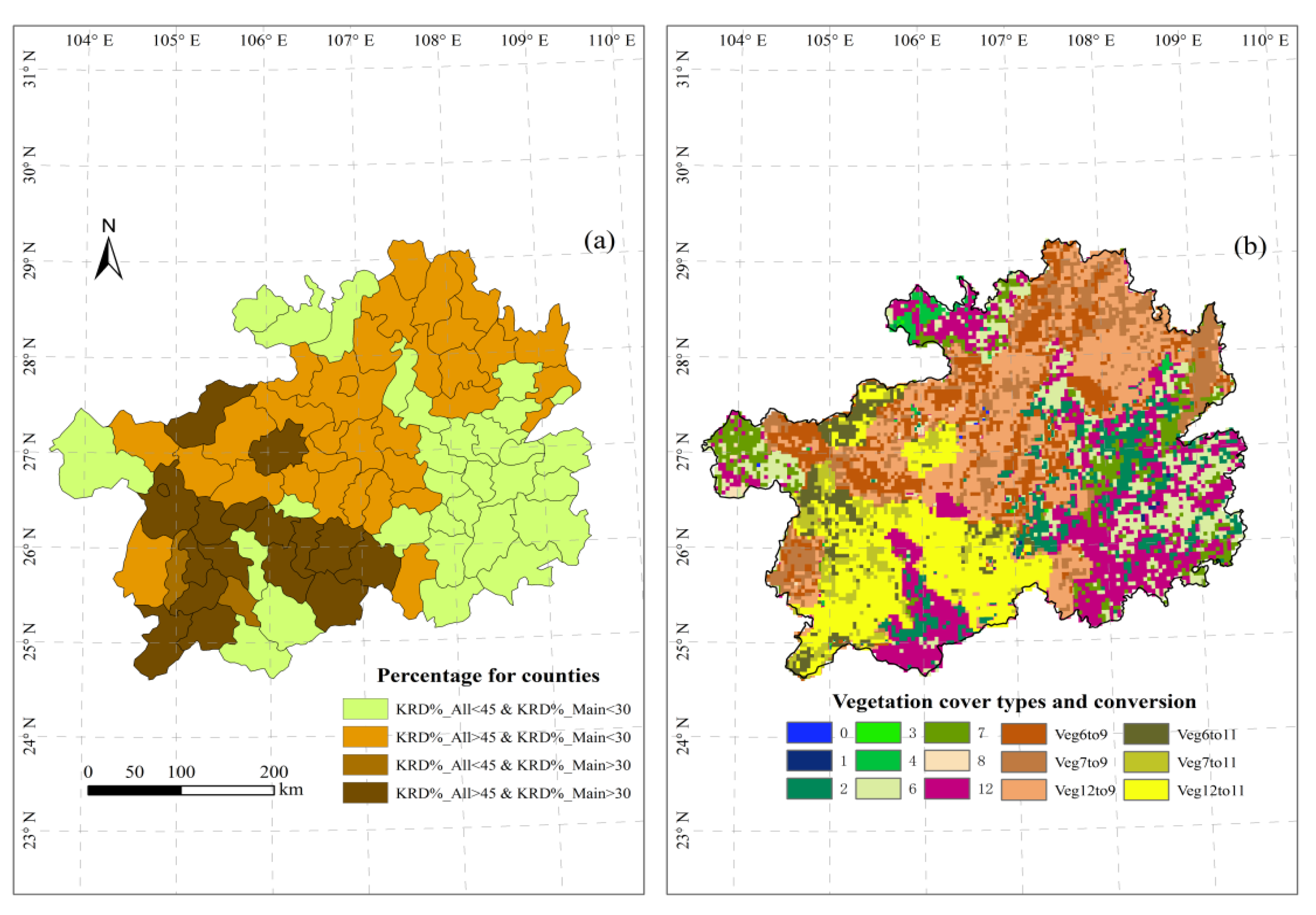Click the bright blue class 0 swatch
Image resolution: width=1316 pixels, height=915 pixels.
click(x=809, y=733)
